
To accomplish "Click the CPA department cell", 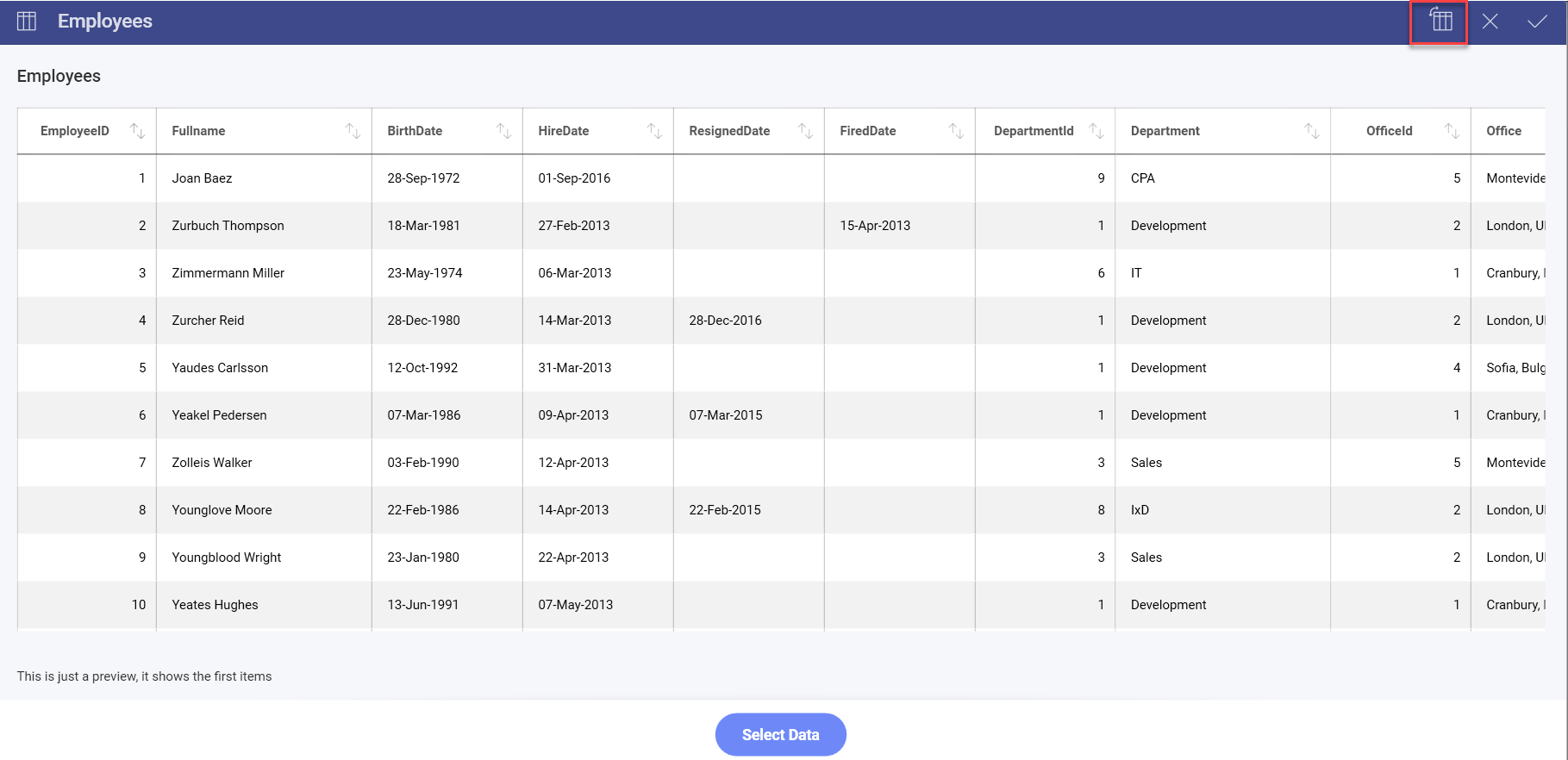I will [x=1222, y=178].
